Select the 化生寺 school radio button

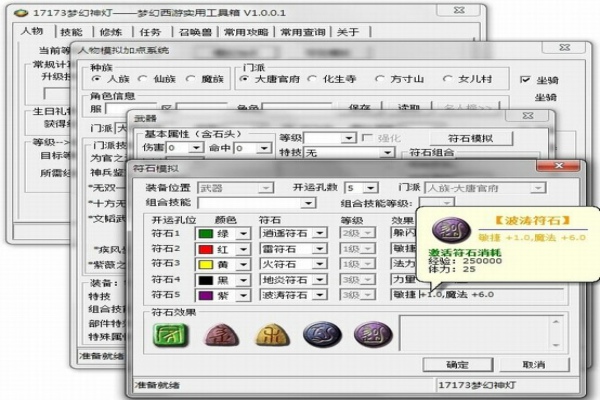312,79
